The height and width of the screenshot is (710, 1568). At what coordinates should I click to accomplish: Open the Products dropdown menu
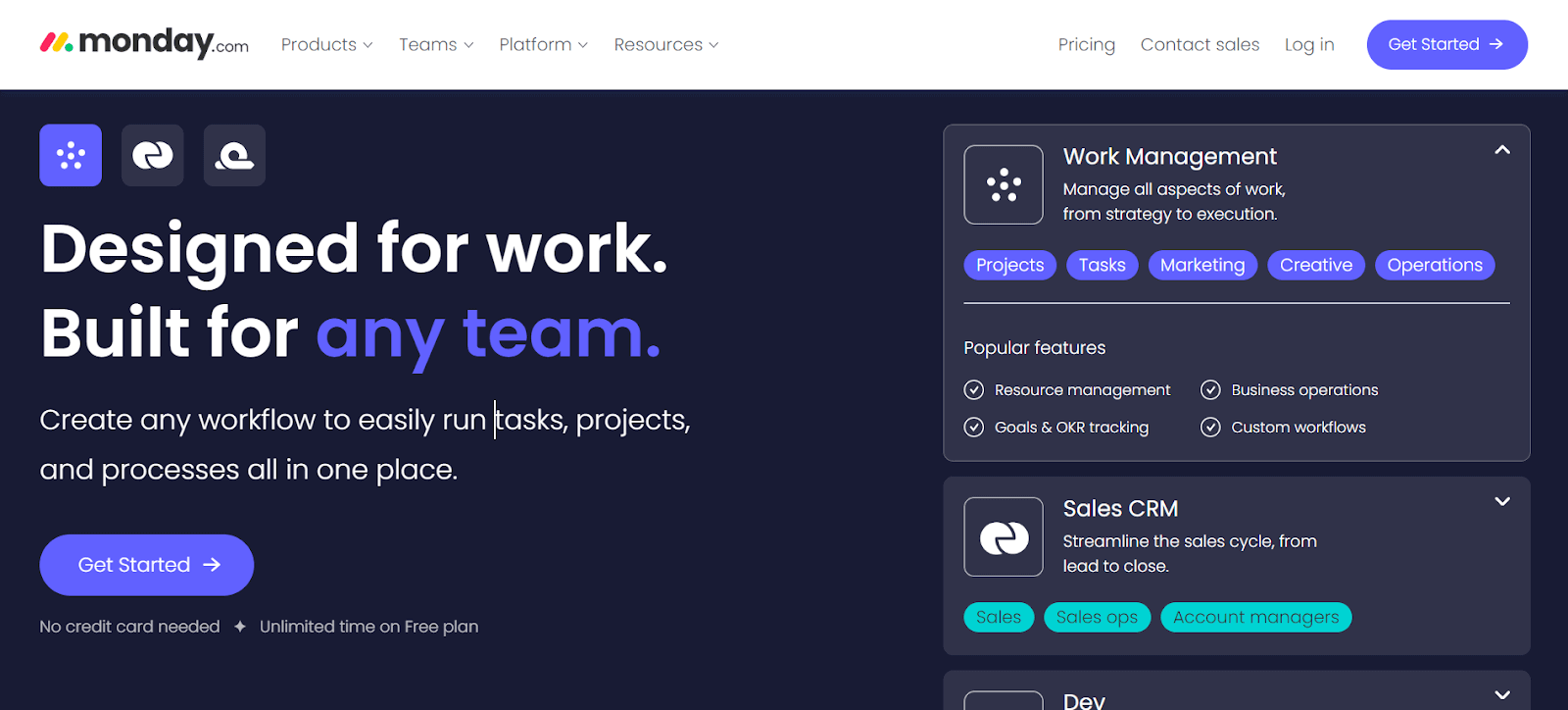(x=327, y=45)
